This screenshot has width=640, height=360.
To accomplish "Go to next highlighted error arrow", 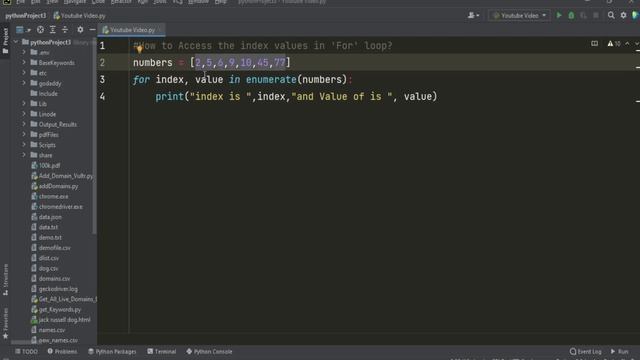I will (636, 44).
